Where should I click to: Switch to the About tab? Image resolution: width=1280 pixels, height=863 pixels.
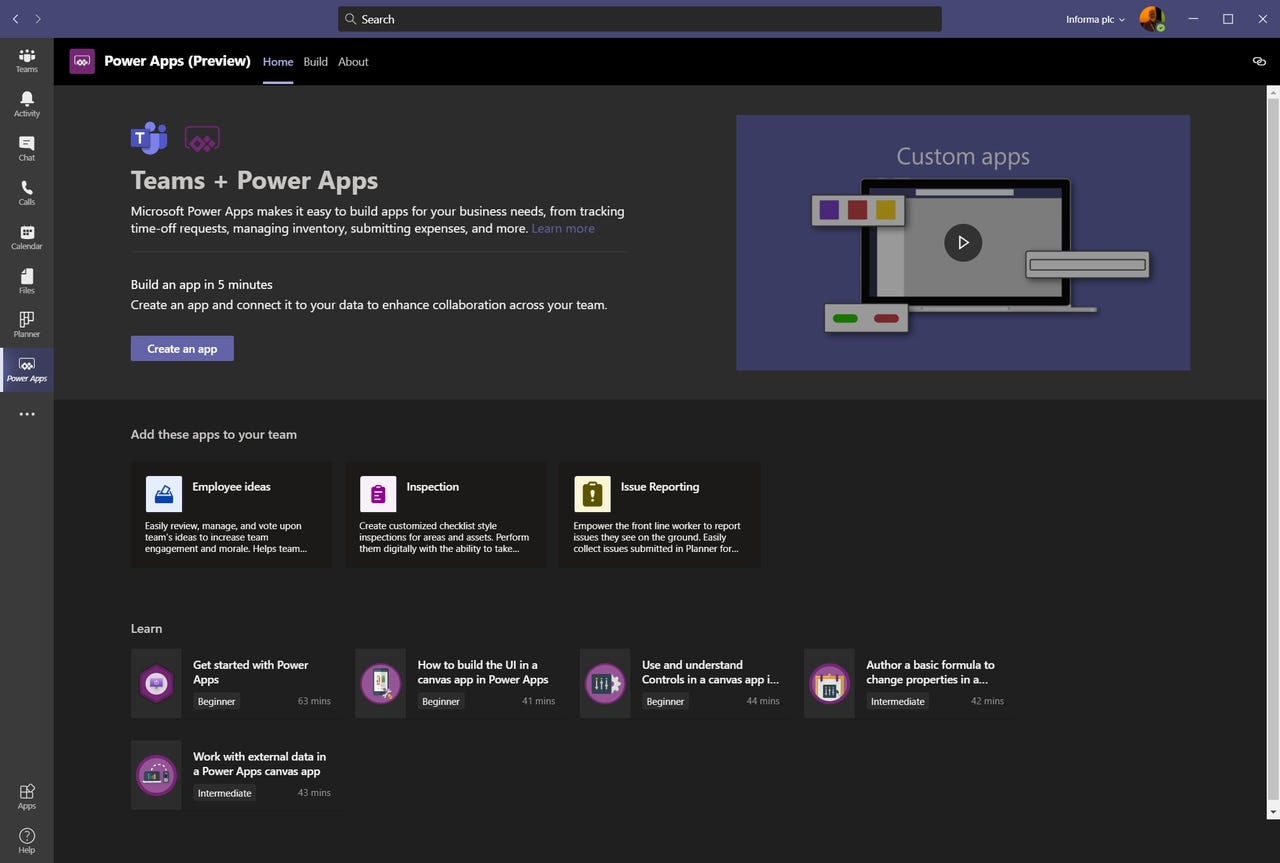click(352, 61)
